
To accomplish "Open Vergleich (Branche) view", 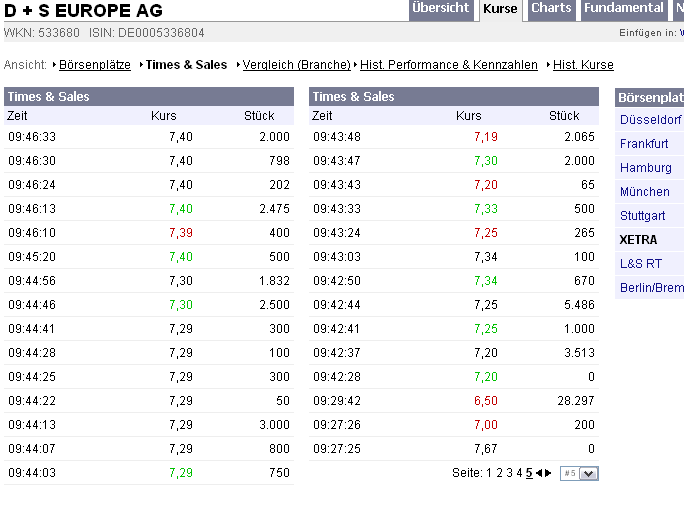I will click(x=296, y=65).
